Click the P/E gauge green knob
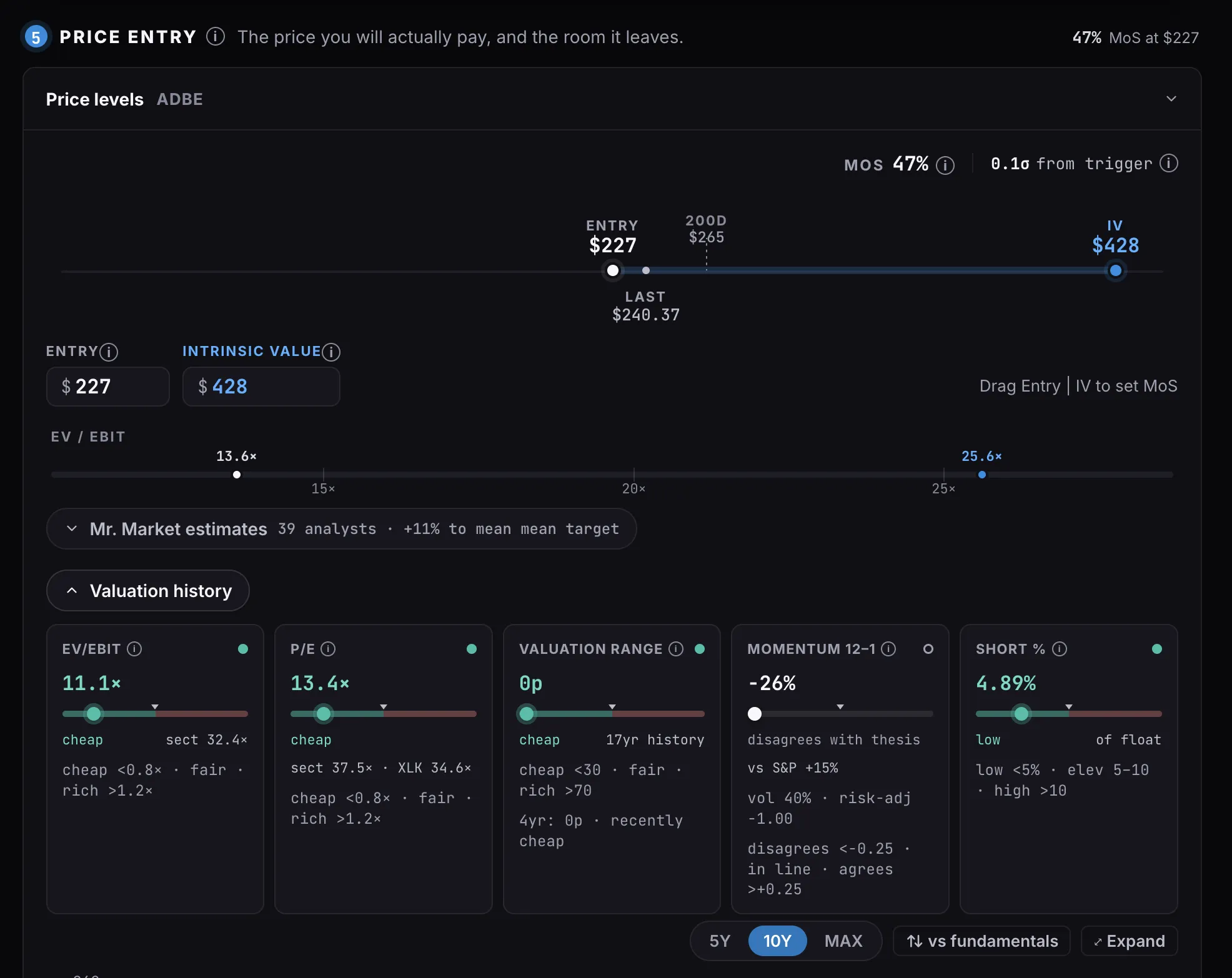The width and height of the screenshot is (1232, 978). (x=324, y=714)
